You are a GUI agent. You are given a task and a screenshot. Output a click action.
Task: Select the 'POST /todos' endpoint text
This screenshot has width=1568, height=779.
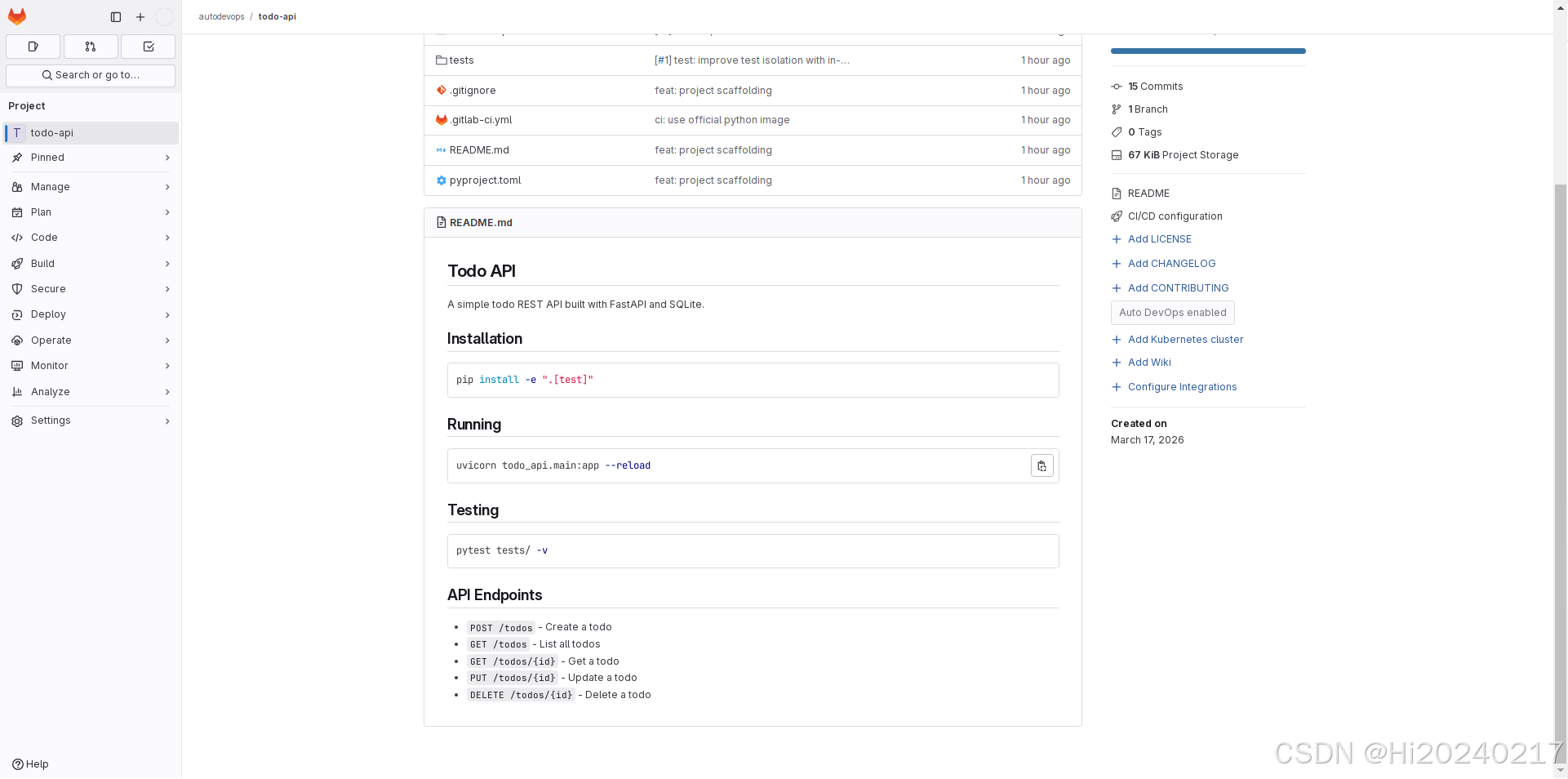[x=501, y=628]
